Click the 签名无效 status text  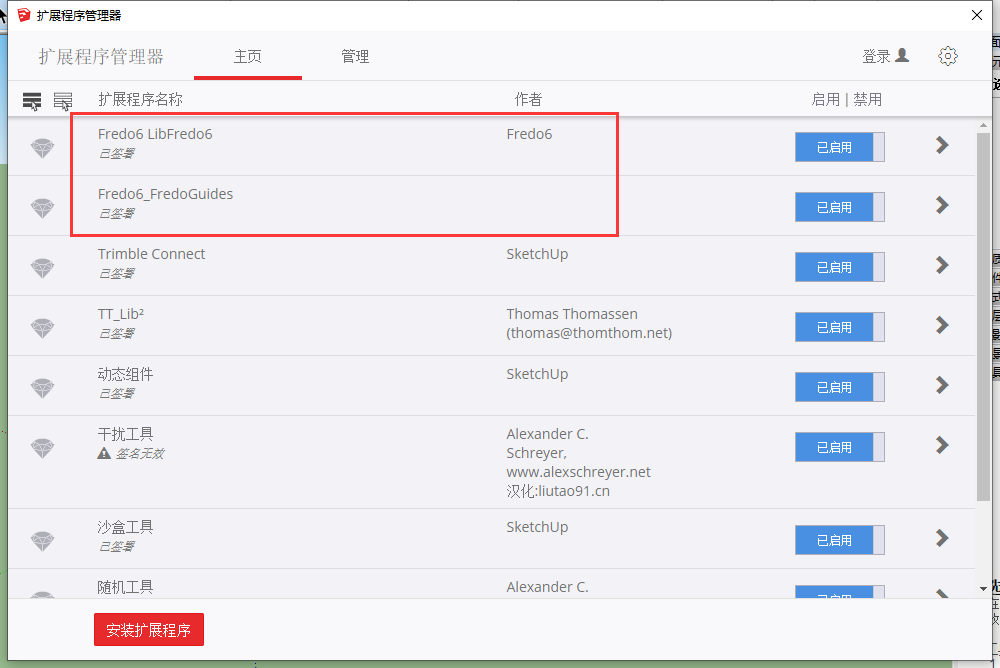(140, 454)
